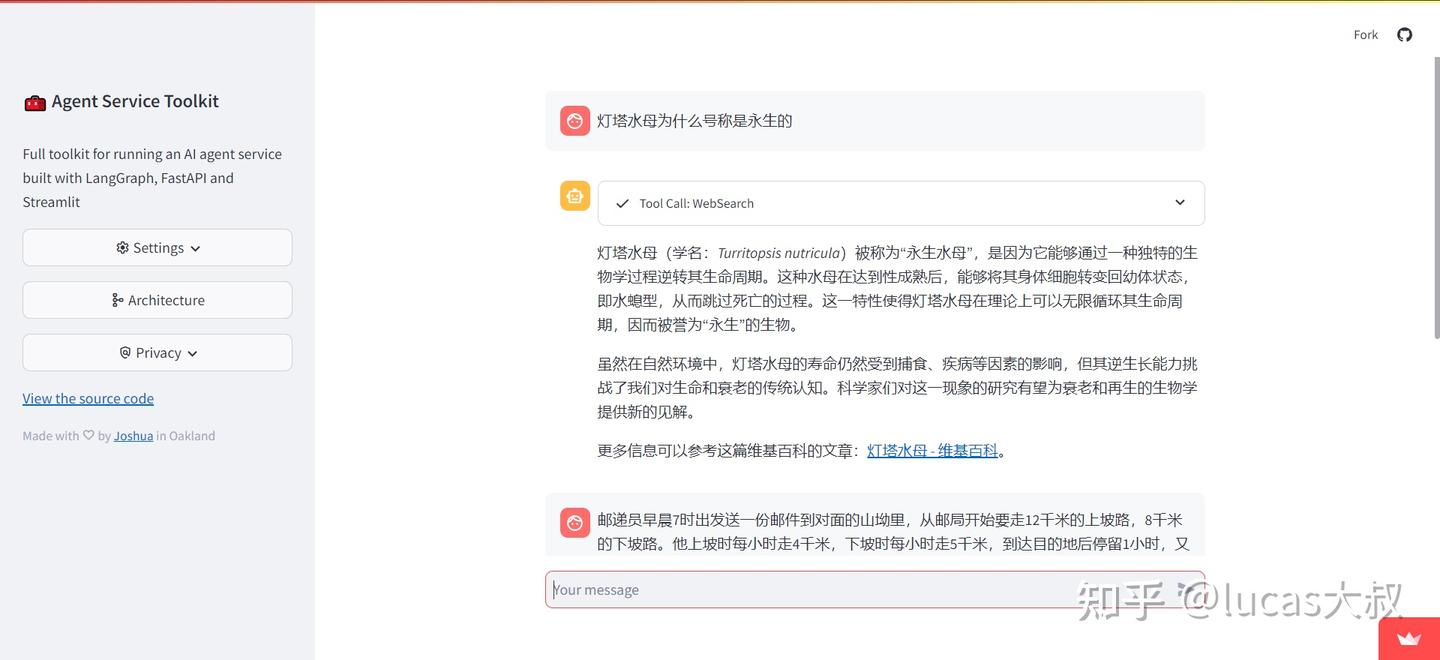The width and height of the screenshot is (1440, 660).
Task: Click the orange robot assistant avatar
Action: [574, 194]
